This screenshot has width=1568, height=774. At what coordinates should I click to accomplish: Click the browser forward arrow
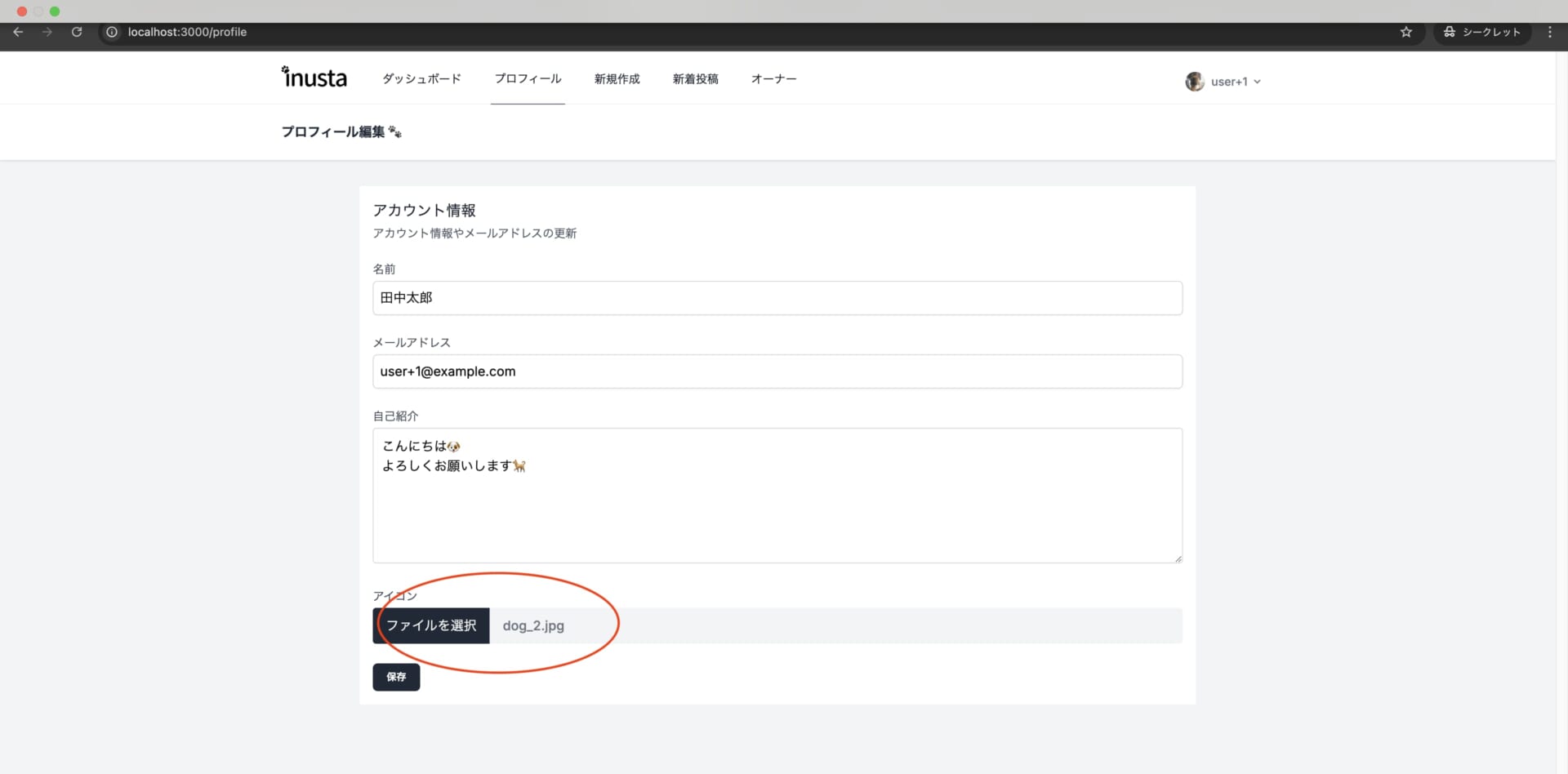[x=47, y=32]
